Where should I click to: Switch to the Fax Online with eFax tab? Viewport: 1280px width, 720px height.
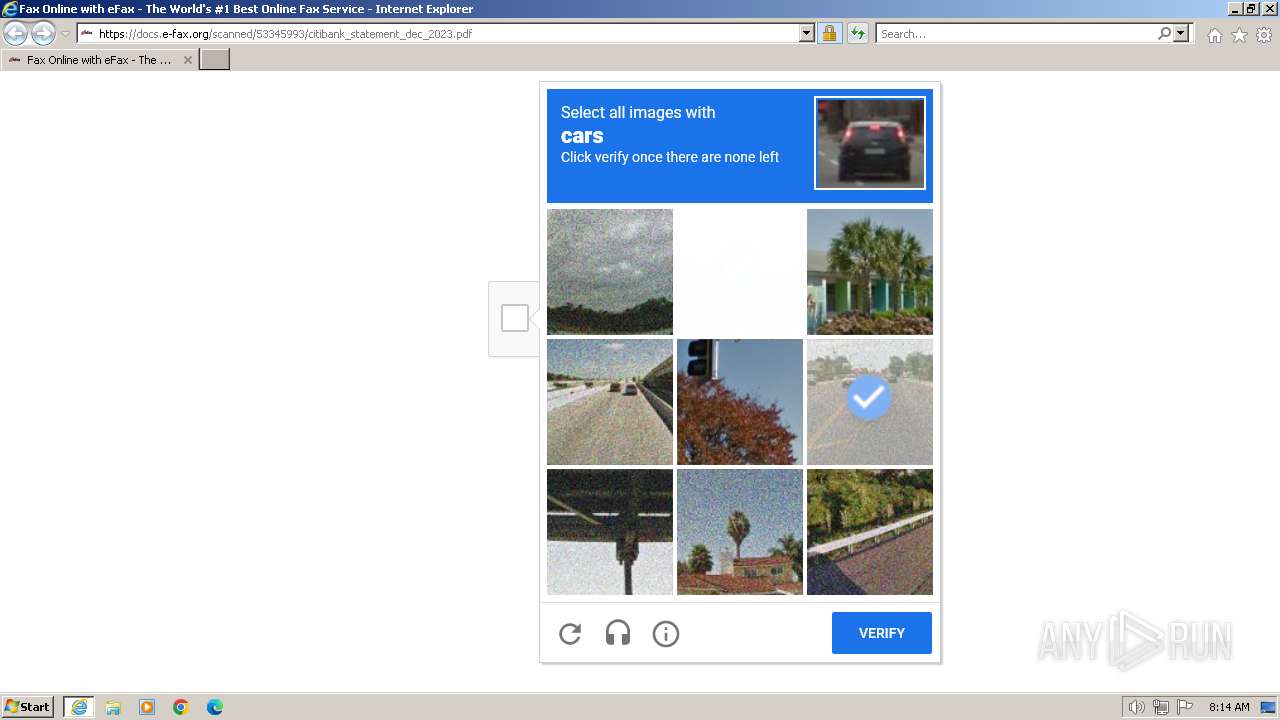(98, 60)
